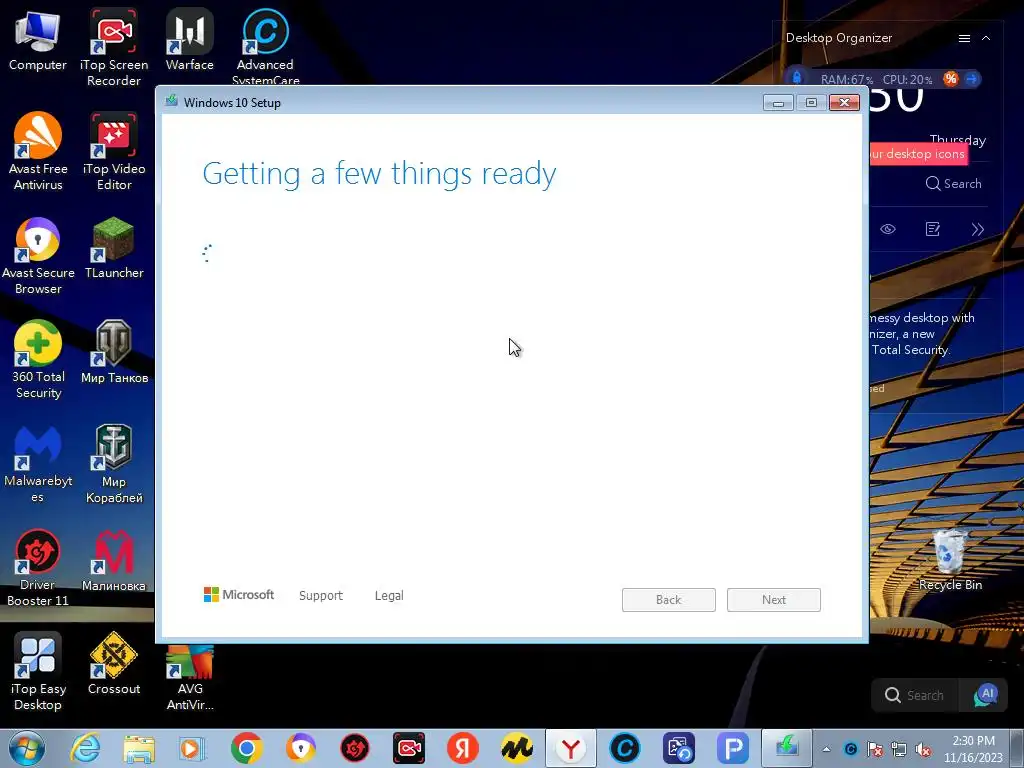Open iTop Screen Recorder taskbar icon
The height and width of the screenshot is (768, 1024).
pyautogui.click(x=409, y=748)
